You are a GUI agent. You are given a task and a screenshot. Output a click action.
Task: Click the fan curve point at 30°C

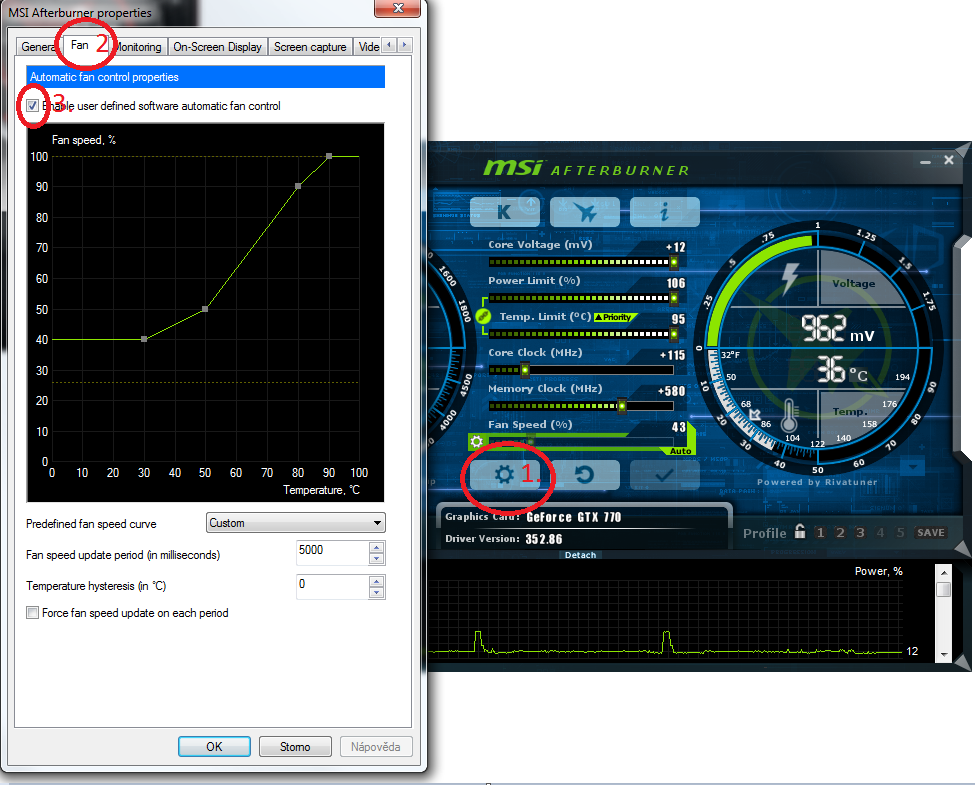(144, 339)
